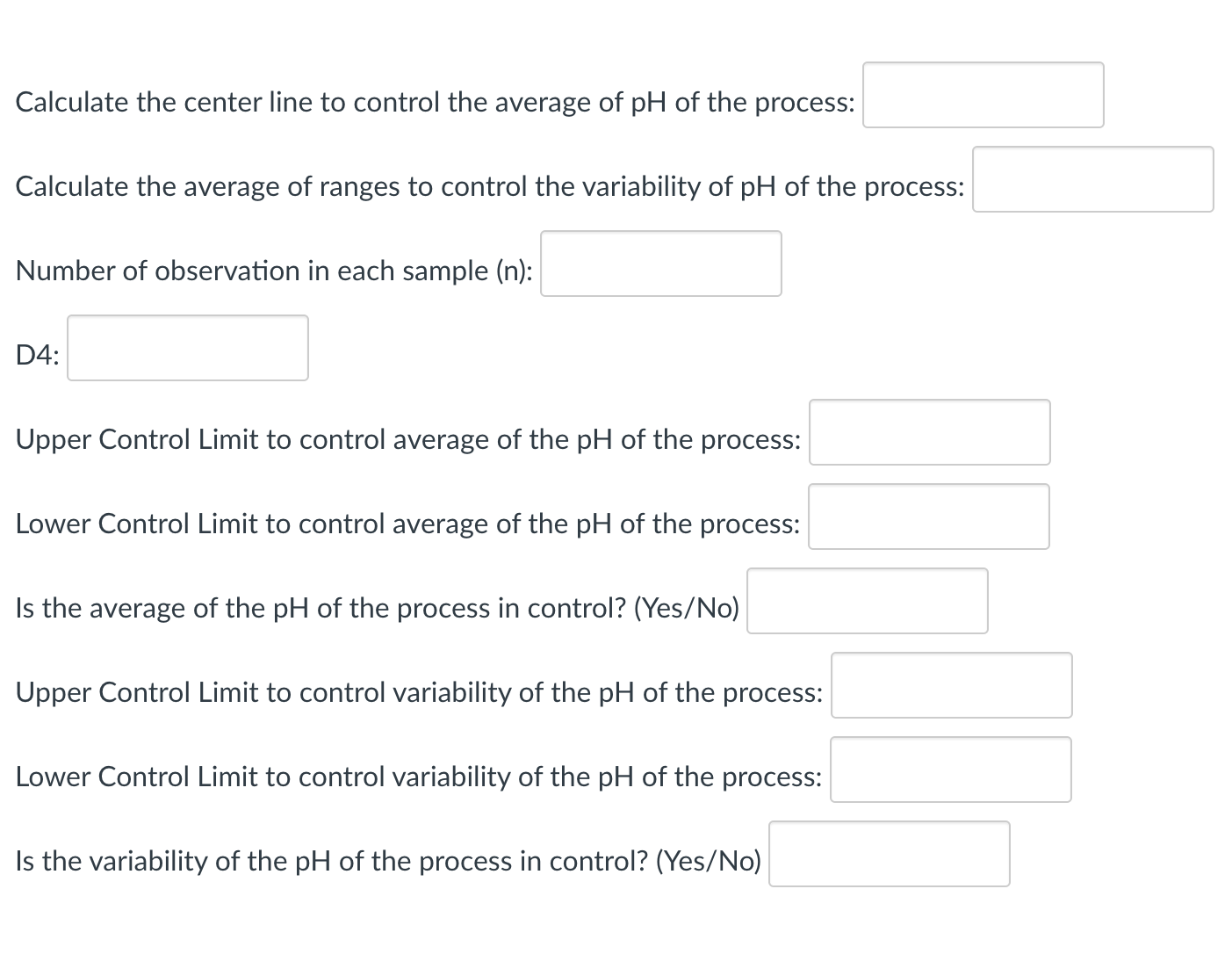Click 'Upper Control Limit to control variability' label
1232x954 pixels.
point(419,693)
